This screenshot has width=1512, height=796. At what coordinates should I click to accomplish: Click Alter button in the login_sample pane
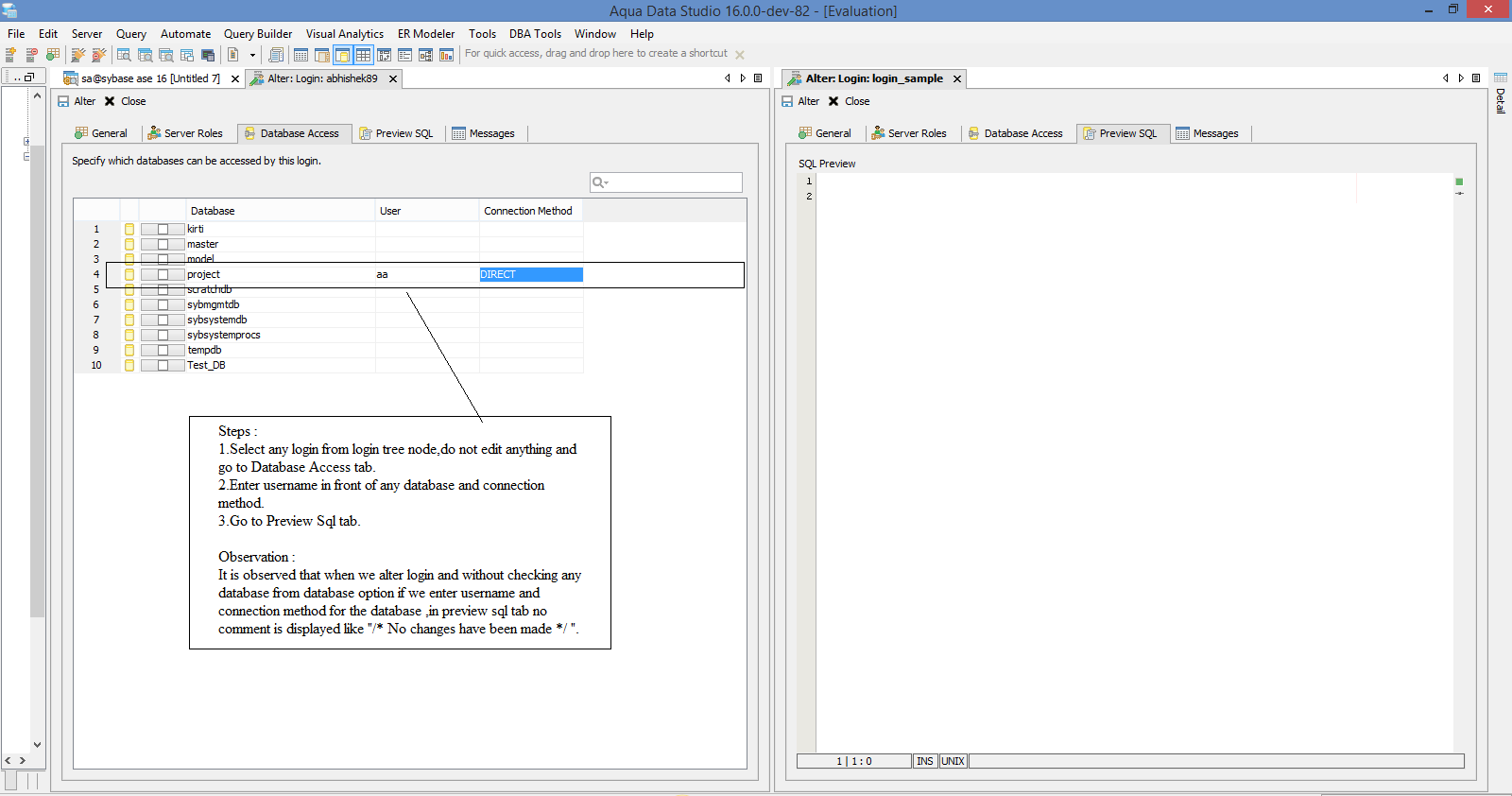pos(800,101)
